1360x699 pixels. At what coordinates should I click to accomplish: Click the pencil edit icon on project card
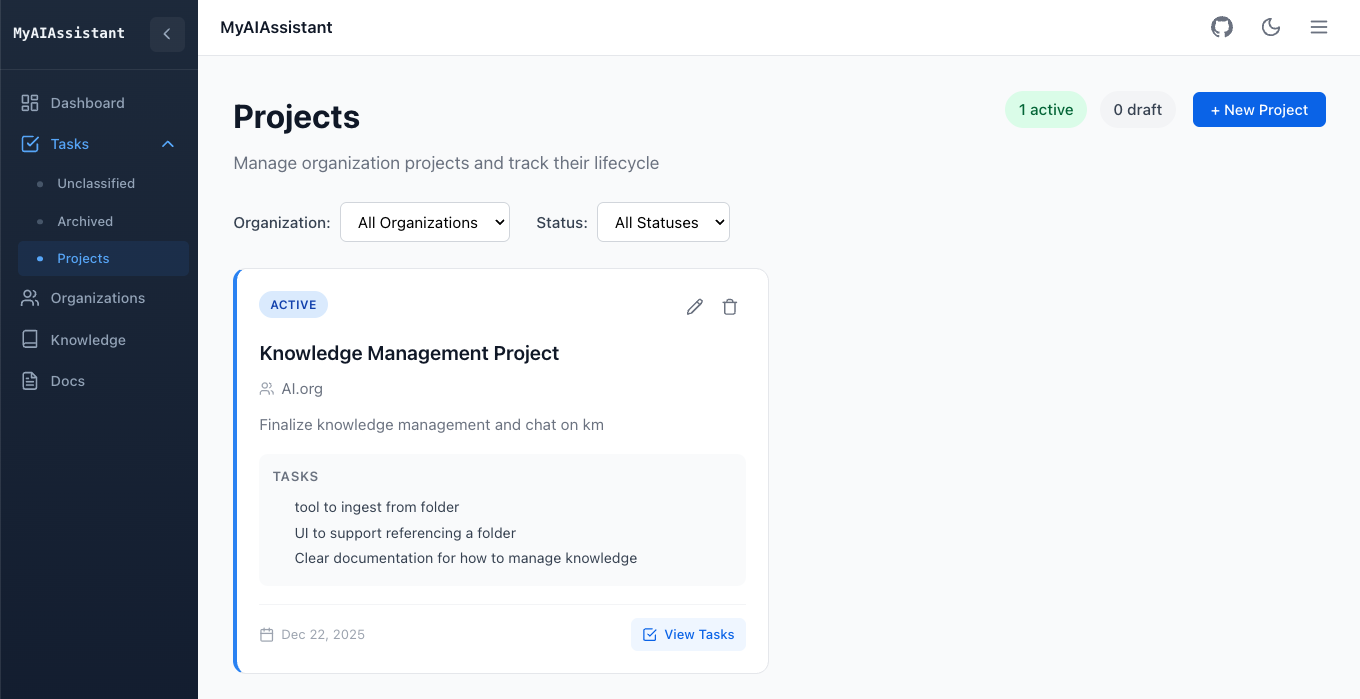695,307
